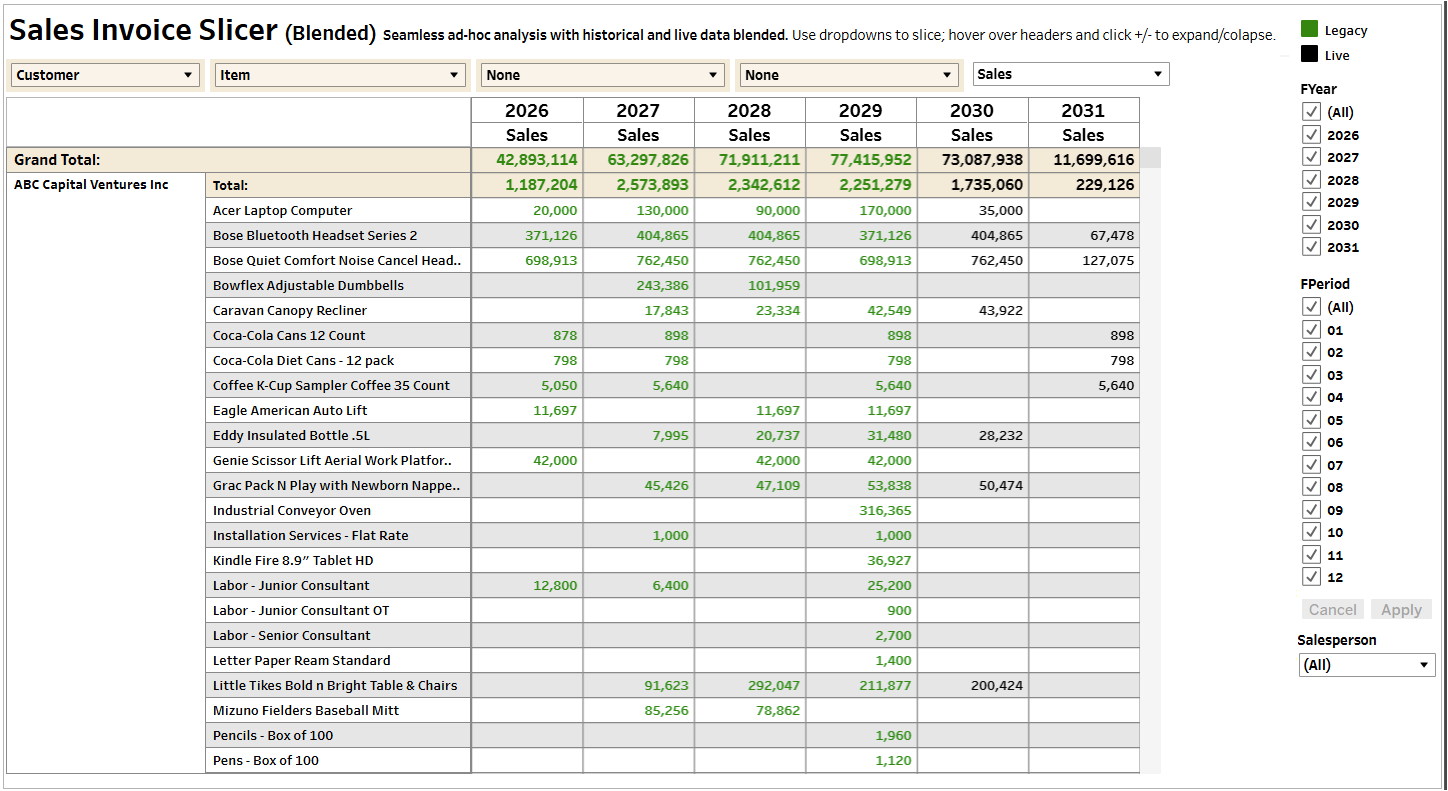Viewport: 1448px width, 791px height.
Task: Uncheck FPeriod 09 checkbox
Action: point(1312,510)
